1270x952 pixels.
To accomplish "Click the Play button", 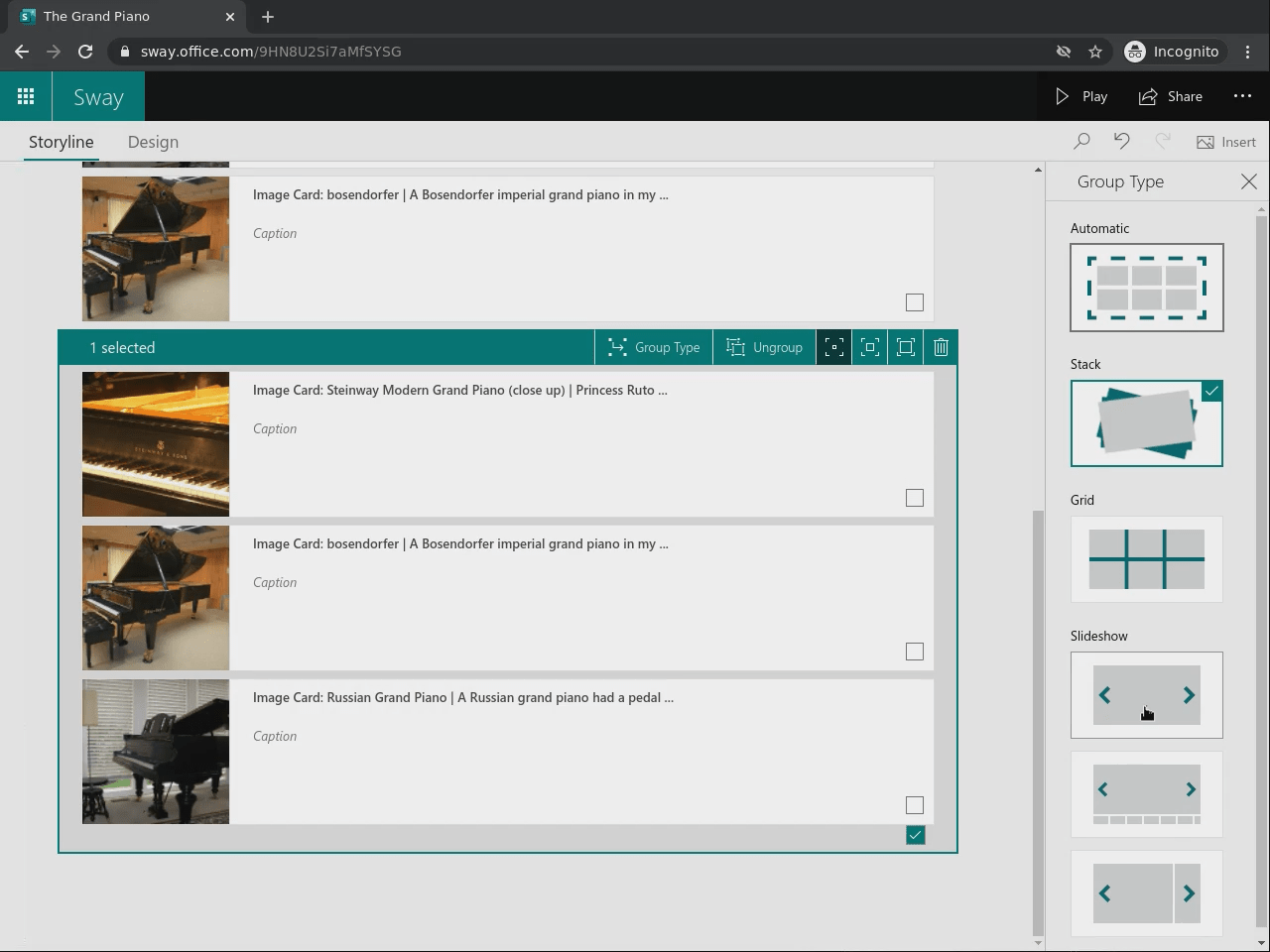I will (1080, 96).
